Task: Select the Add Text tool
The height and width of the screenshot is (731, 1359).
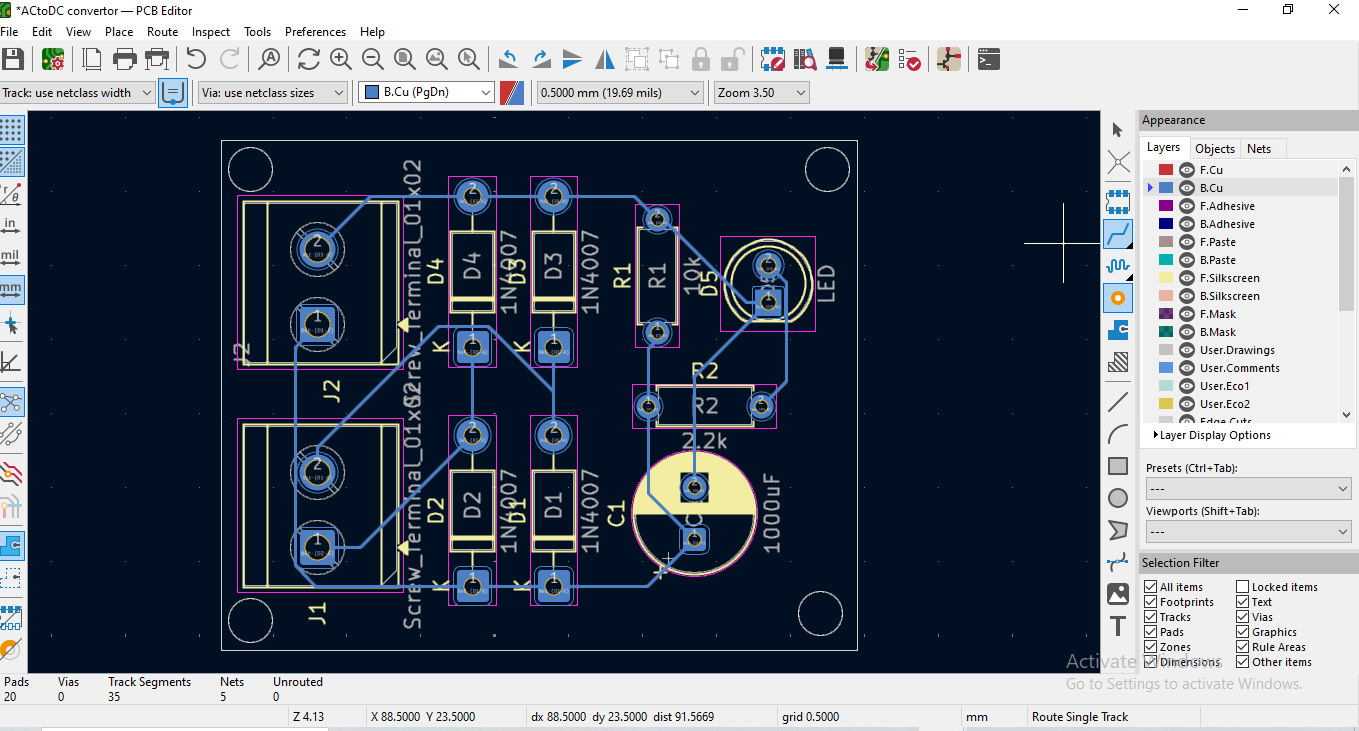Action: pos(1118,625)
